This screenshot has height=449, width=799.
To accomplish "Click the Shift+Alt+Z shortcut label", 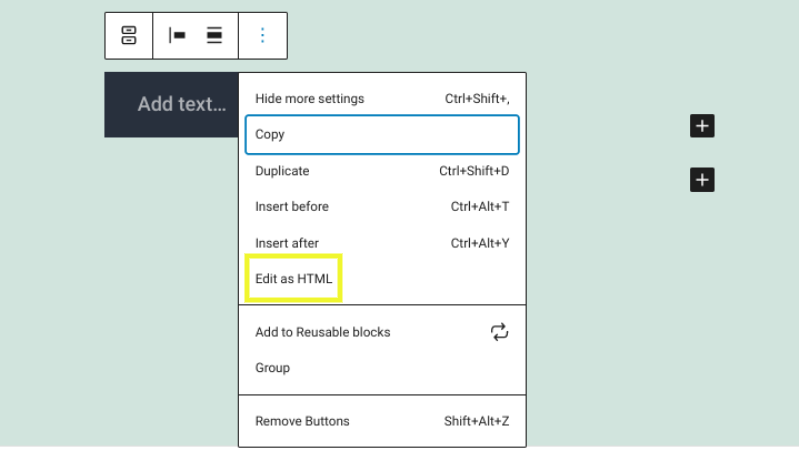I will click(476, 421).
